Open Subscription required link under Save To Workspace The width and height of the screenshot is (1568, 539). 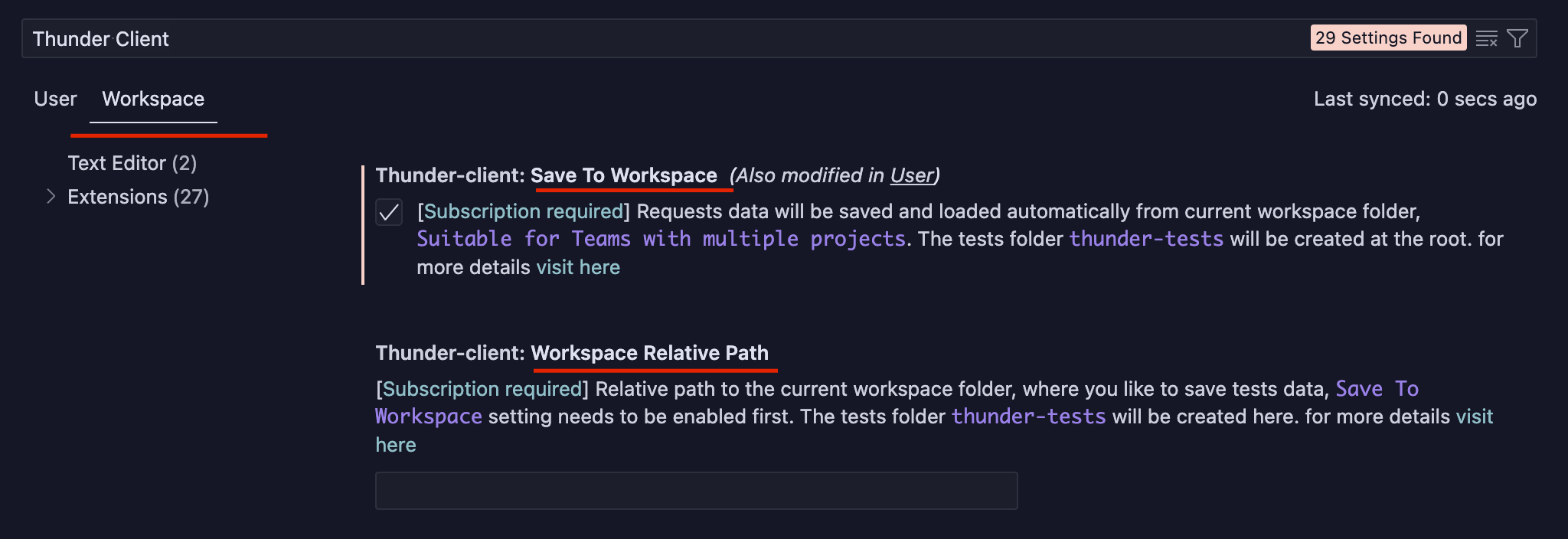(x=524, y=211)
